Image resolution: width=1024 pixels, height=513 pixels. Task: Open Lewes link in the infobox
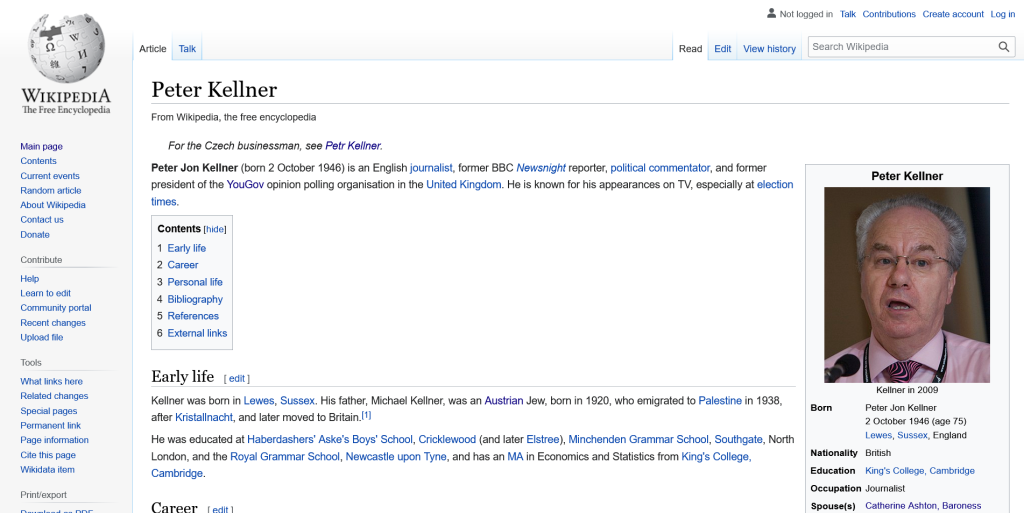tap(878, 435)
